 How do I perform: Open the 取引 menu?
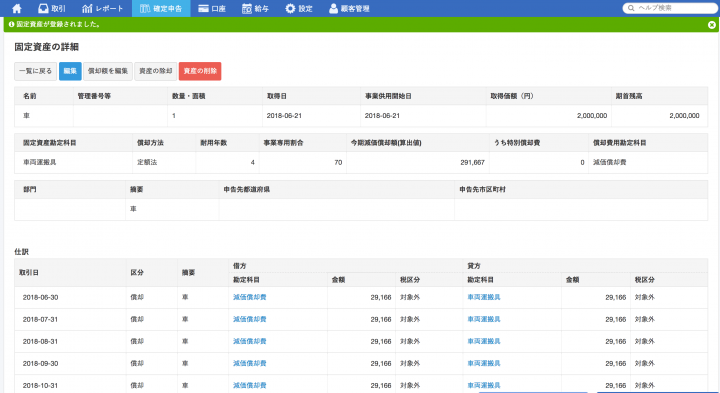[x=51, y=8]
